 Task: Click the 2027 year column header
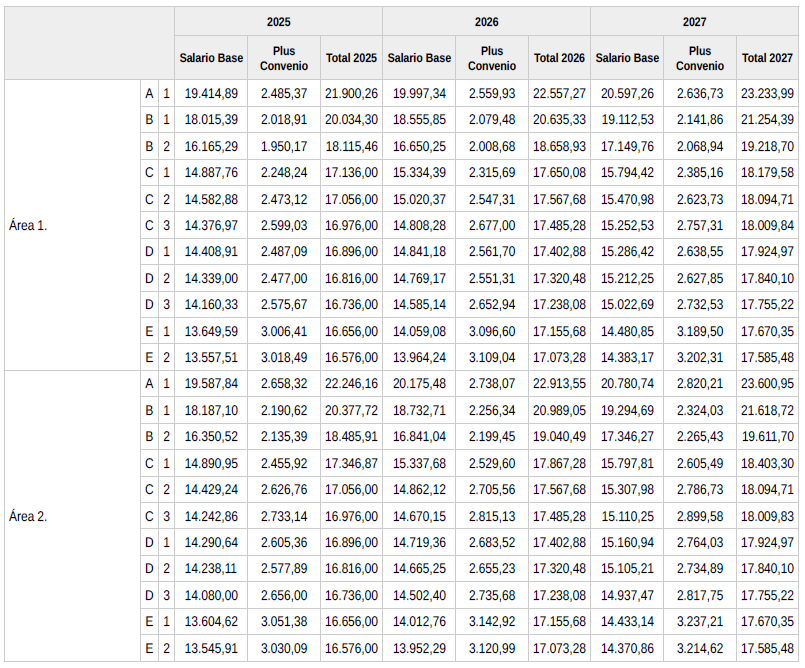pos(694,21)
